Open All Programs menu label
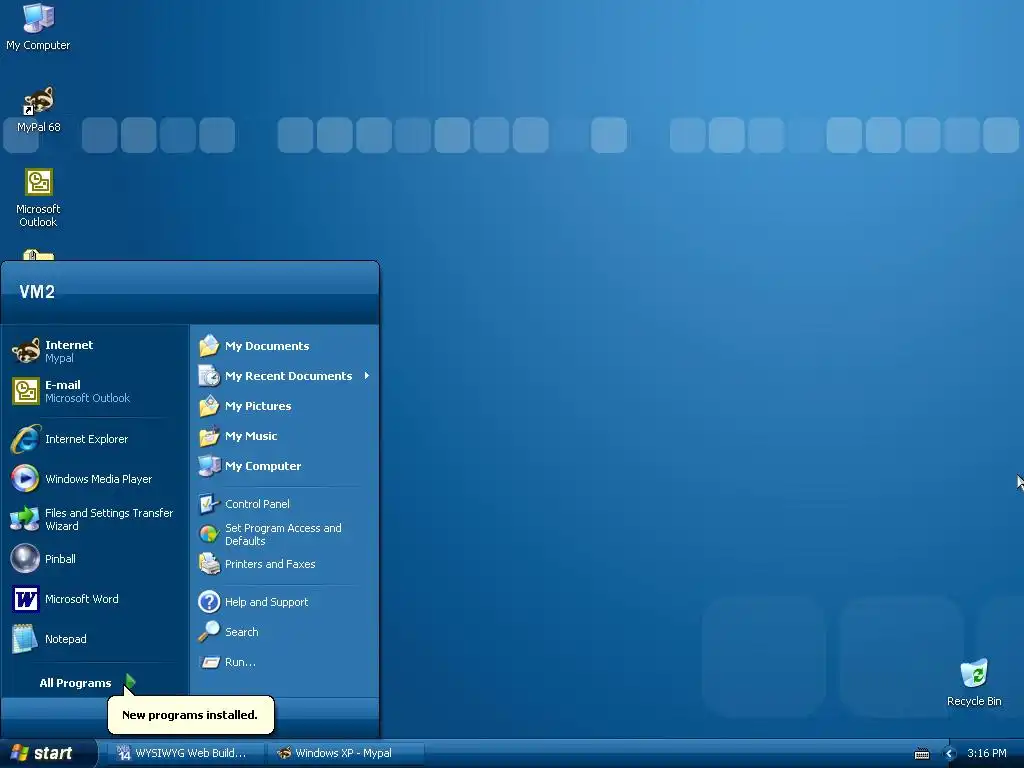The image size is (1024, 768). [x=75, y=682]
